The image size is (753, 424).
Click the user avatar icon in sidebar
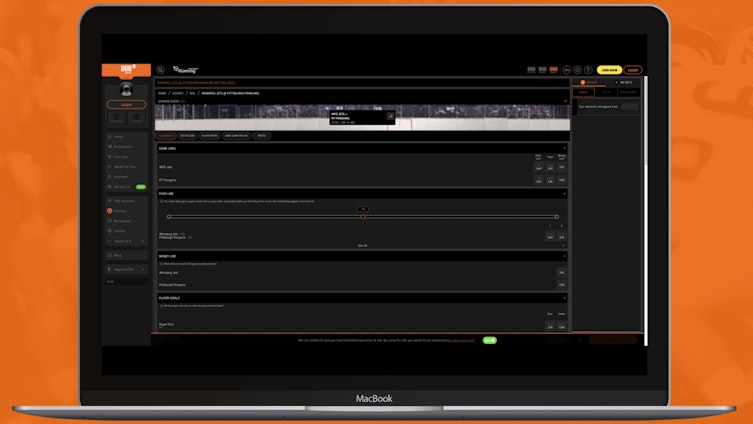coord(126,89)
